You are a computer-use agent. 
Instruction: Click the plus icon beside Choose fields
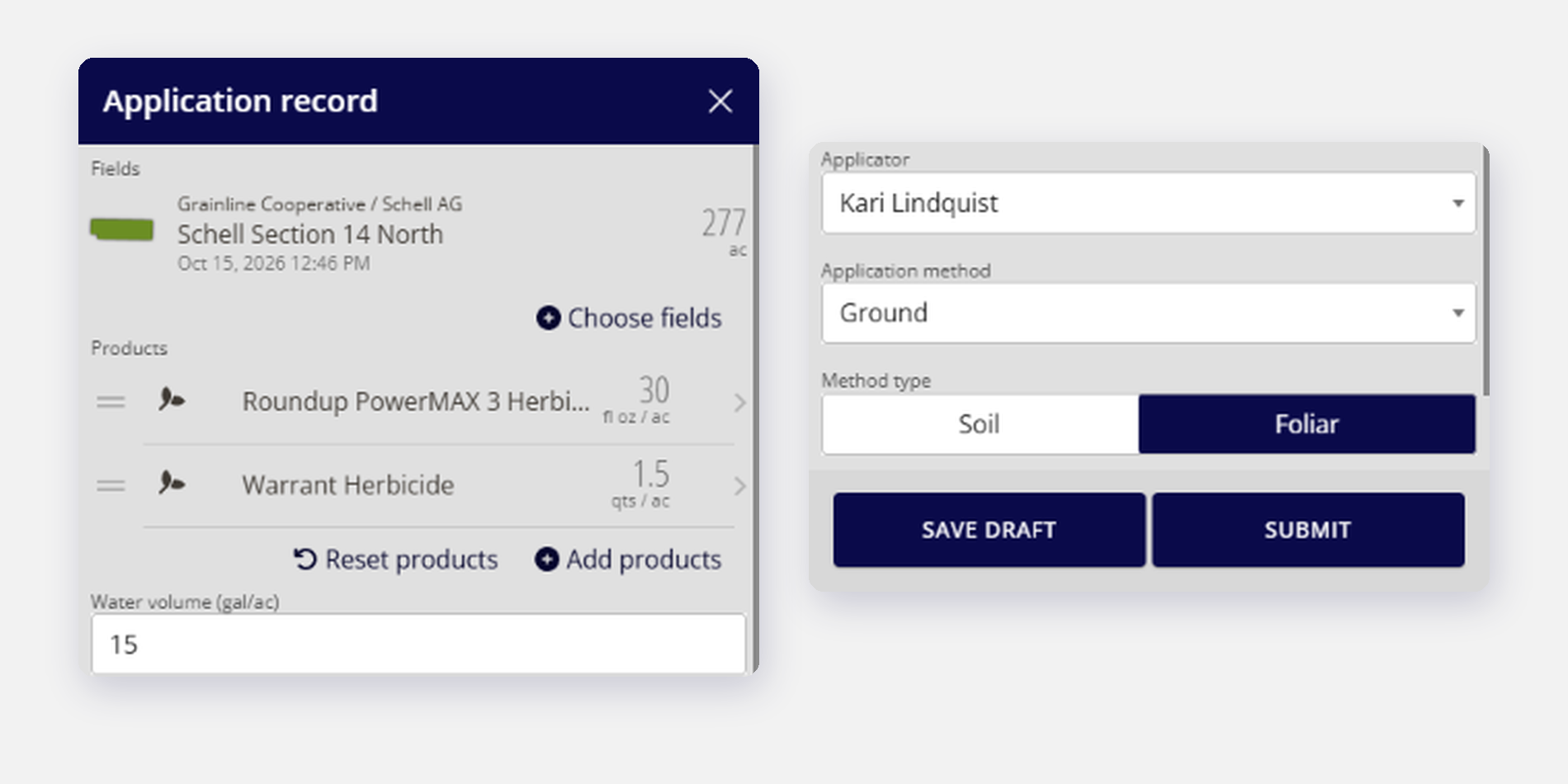pyautogui.click(x=548, y=318)
